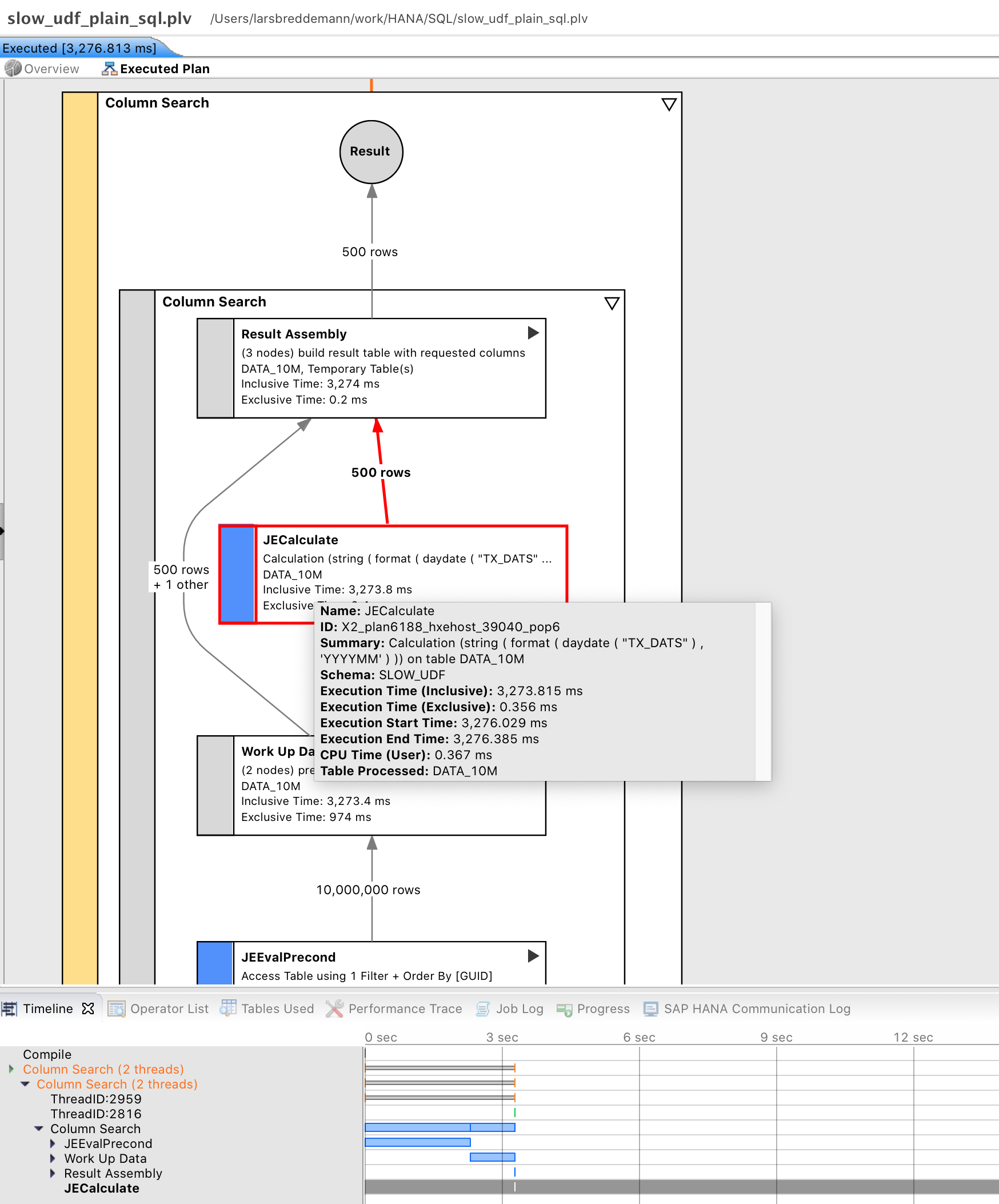Screen dimensions: 999x1204
Task: Expand the JEEvalPrecond timeline row
Action: [x=53, y=1143]
